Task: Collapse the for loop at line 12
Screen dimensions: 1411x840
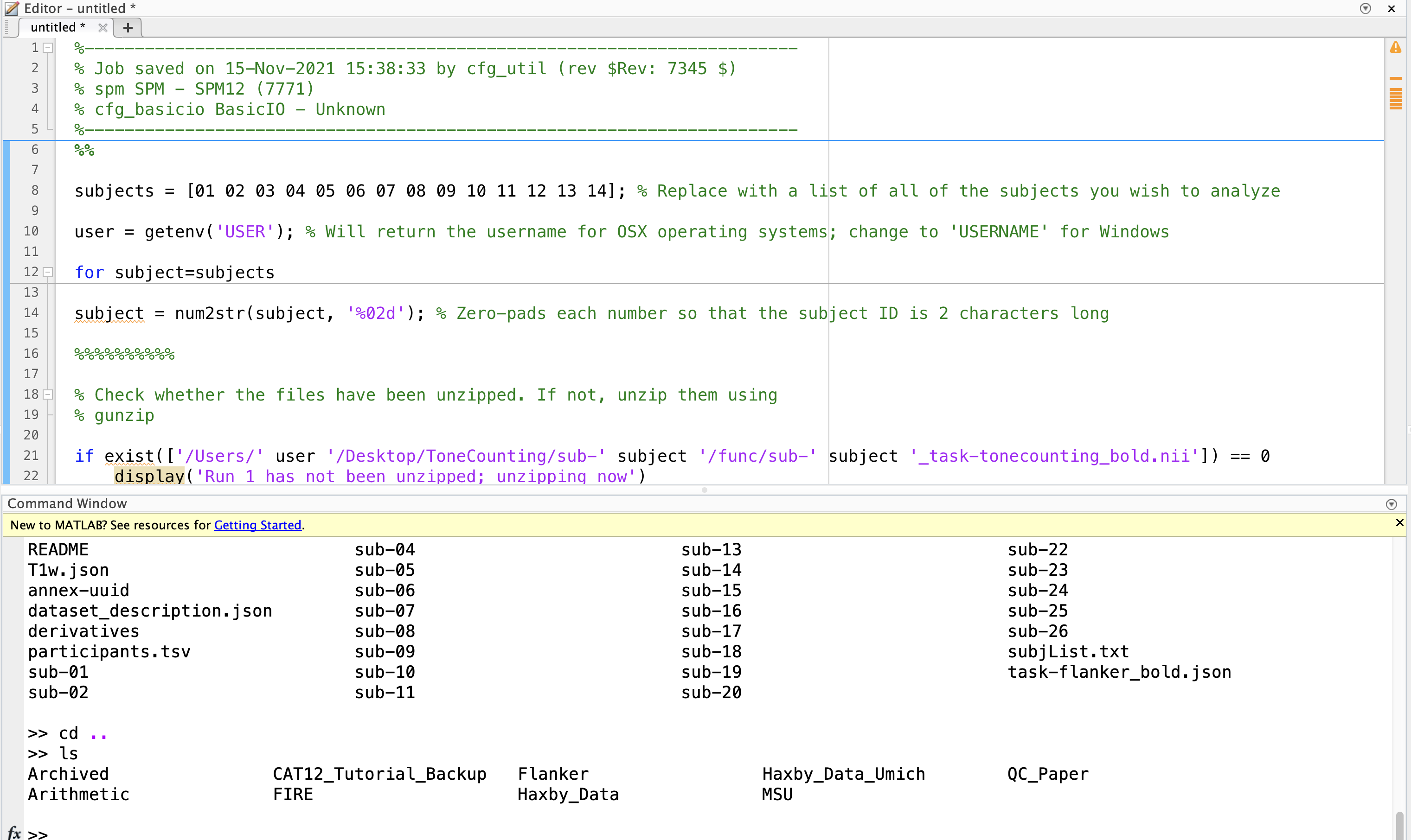Action: pos(48,272)
